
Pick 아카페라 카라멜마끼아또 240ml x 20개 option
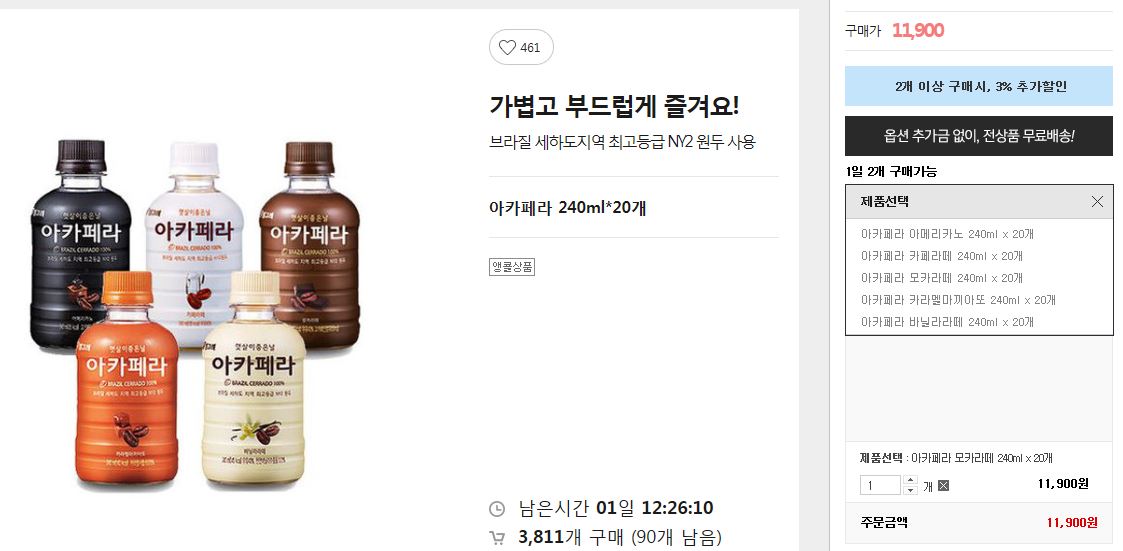(x=958, y=300)
